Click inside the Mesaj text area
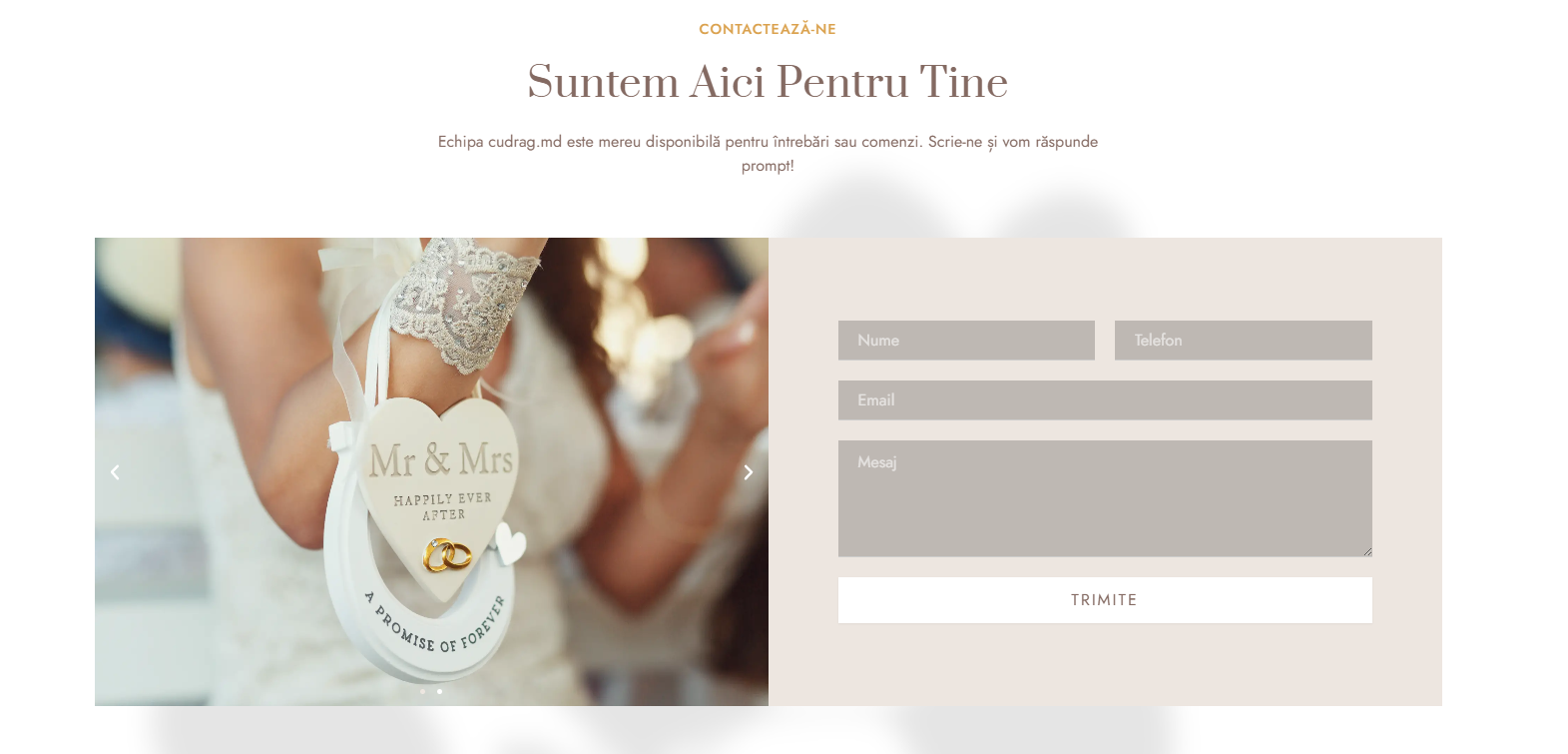 pyautogui.click(x=1105, y=498)
